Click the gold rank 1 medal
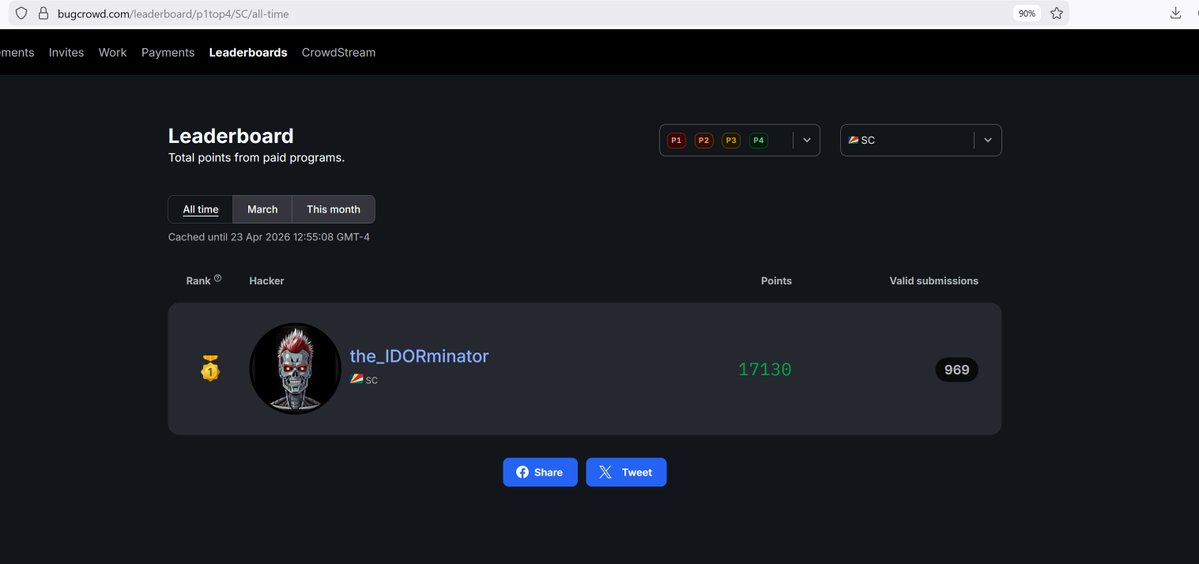 (210, 368)
